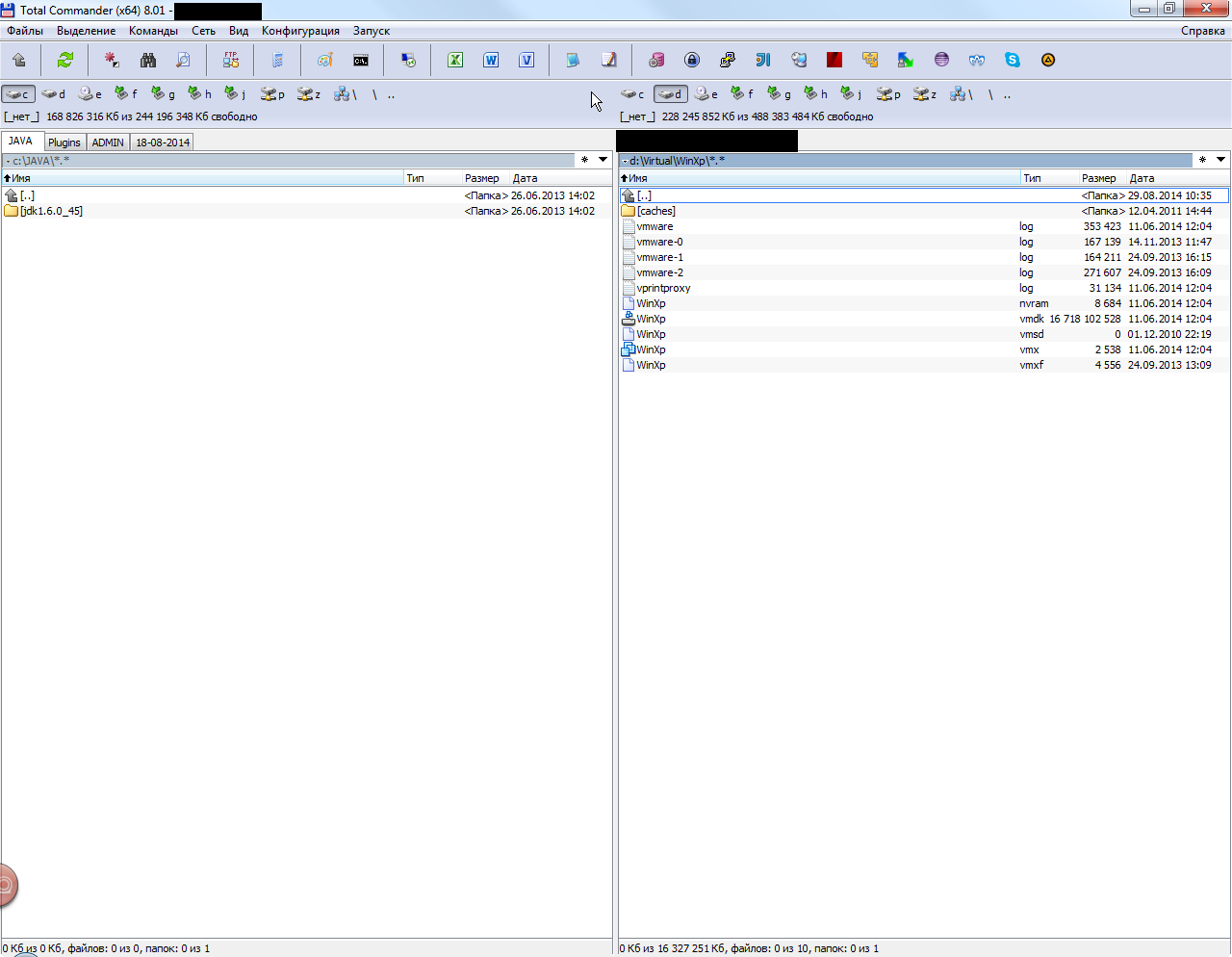Click the red asterisk select-files icon
The image size is (1232, 957).
(x=112, y=60)
